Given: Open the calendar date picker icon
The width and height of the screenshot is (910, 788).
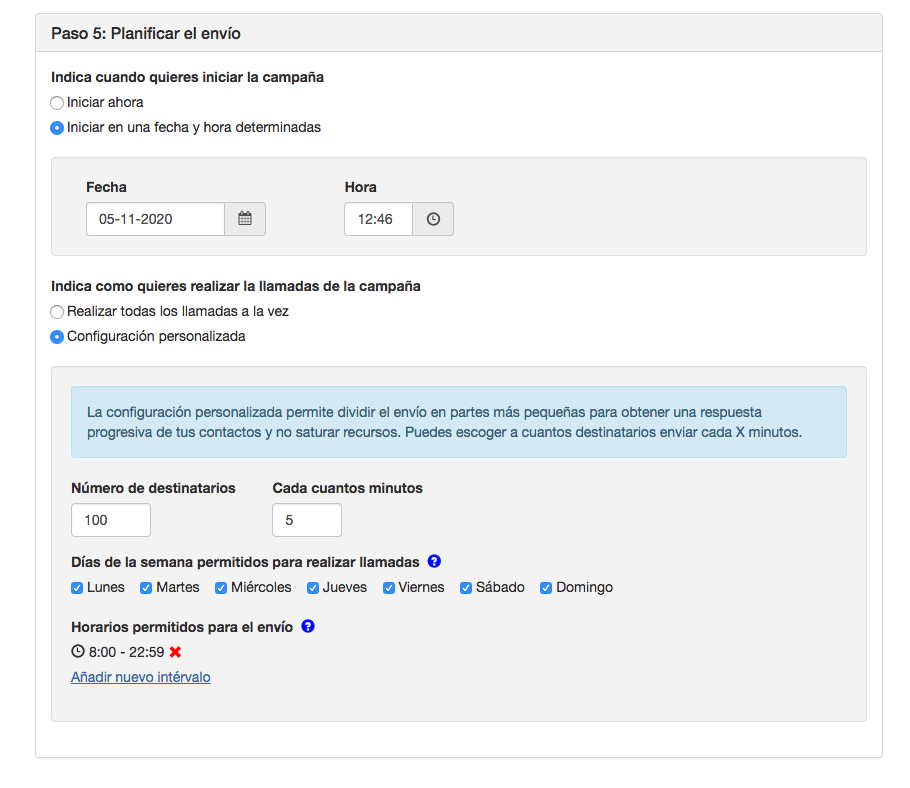Looking at the screenshot, I should 245,219.
